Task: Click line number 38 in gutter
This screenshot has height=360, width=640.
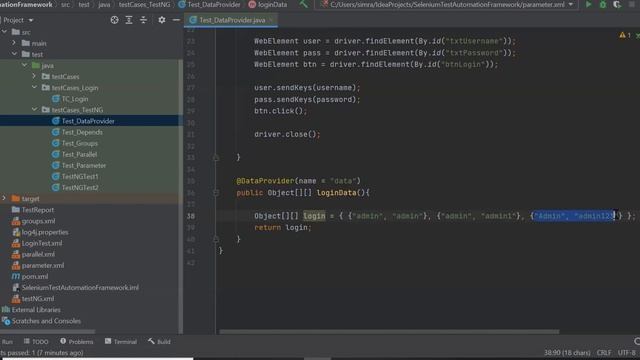Action: pos(191,216)
